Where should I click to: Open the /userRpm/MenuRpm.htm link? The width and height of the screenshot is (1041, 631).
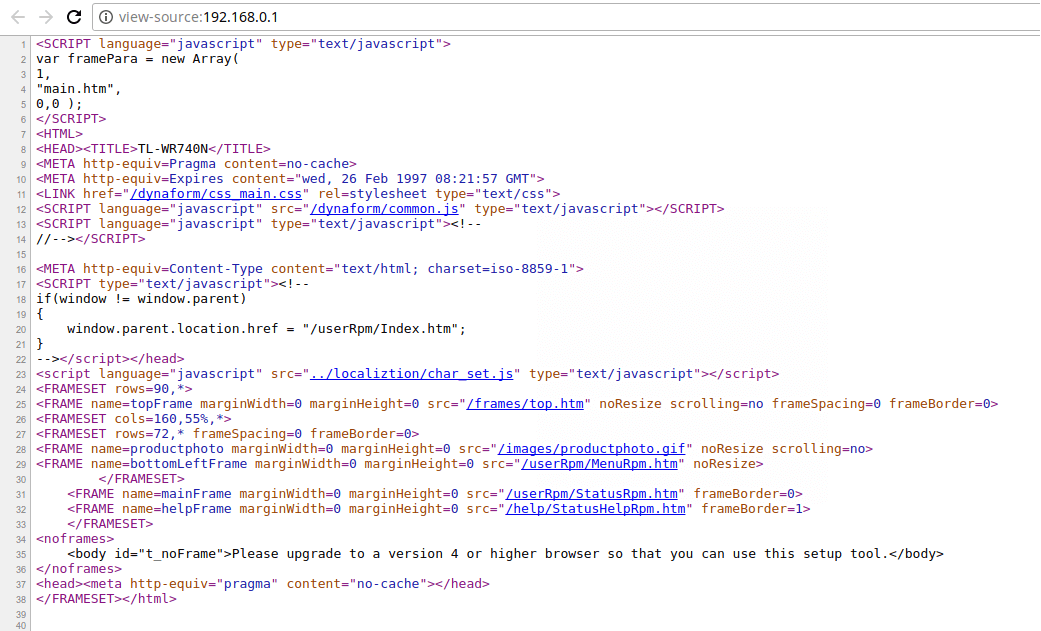(x=599, y=464)
